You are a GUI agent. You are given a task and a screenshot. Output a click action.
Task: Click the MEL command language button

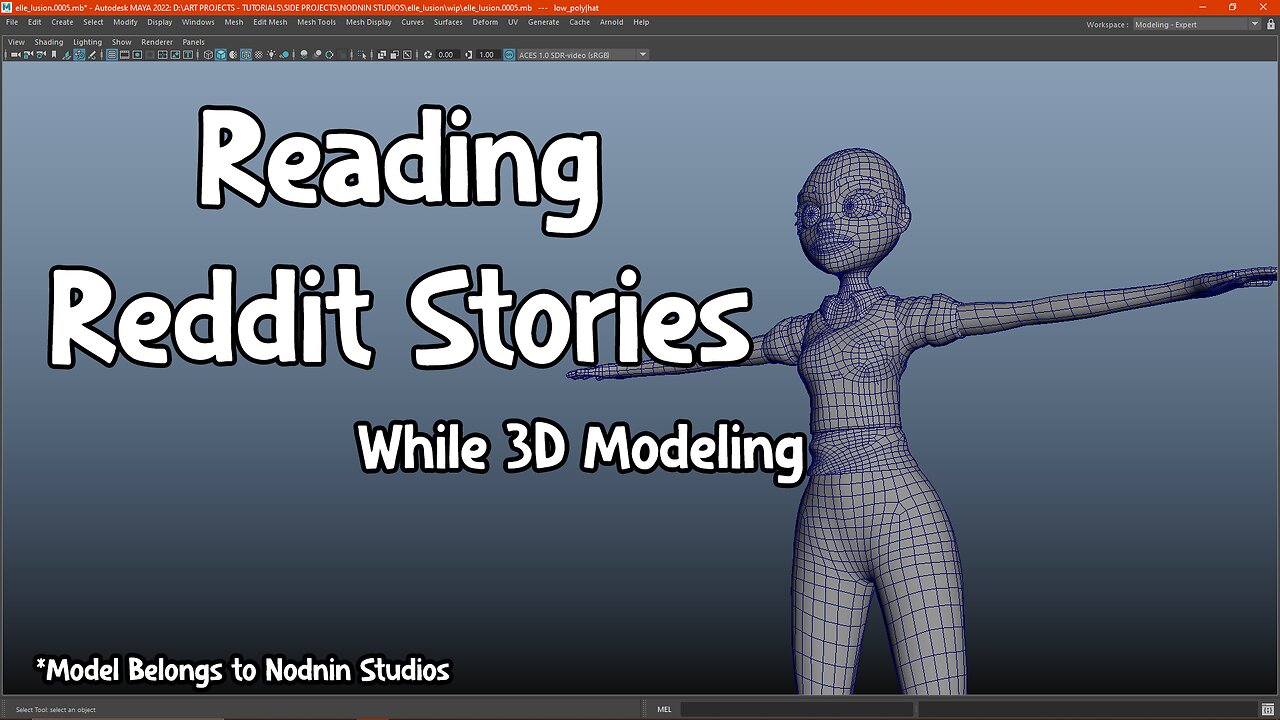click(665, 709)
